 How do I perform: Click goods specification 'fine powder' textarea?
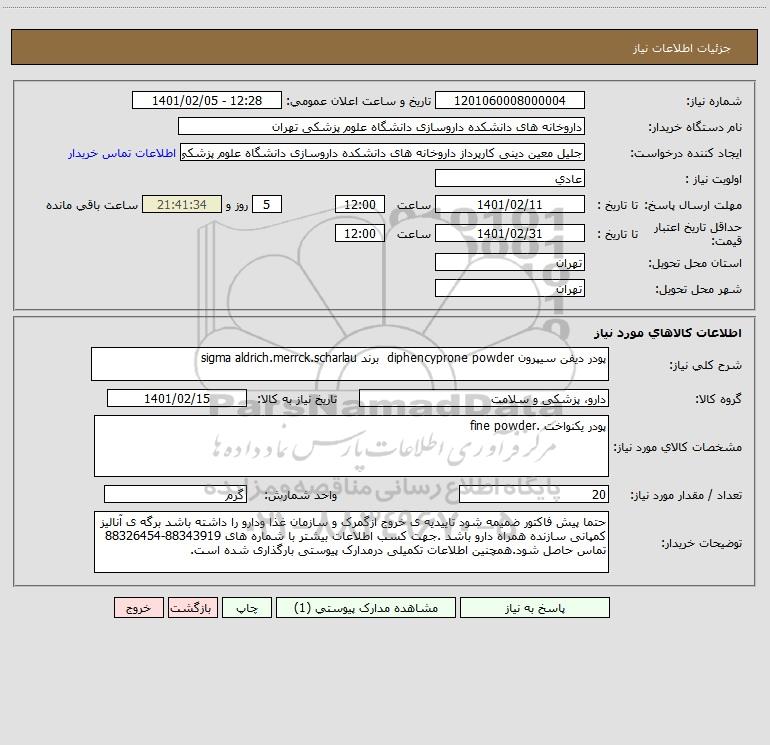pyautogui.click(x=351, y=446)
